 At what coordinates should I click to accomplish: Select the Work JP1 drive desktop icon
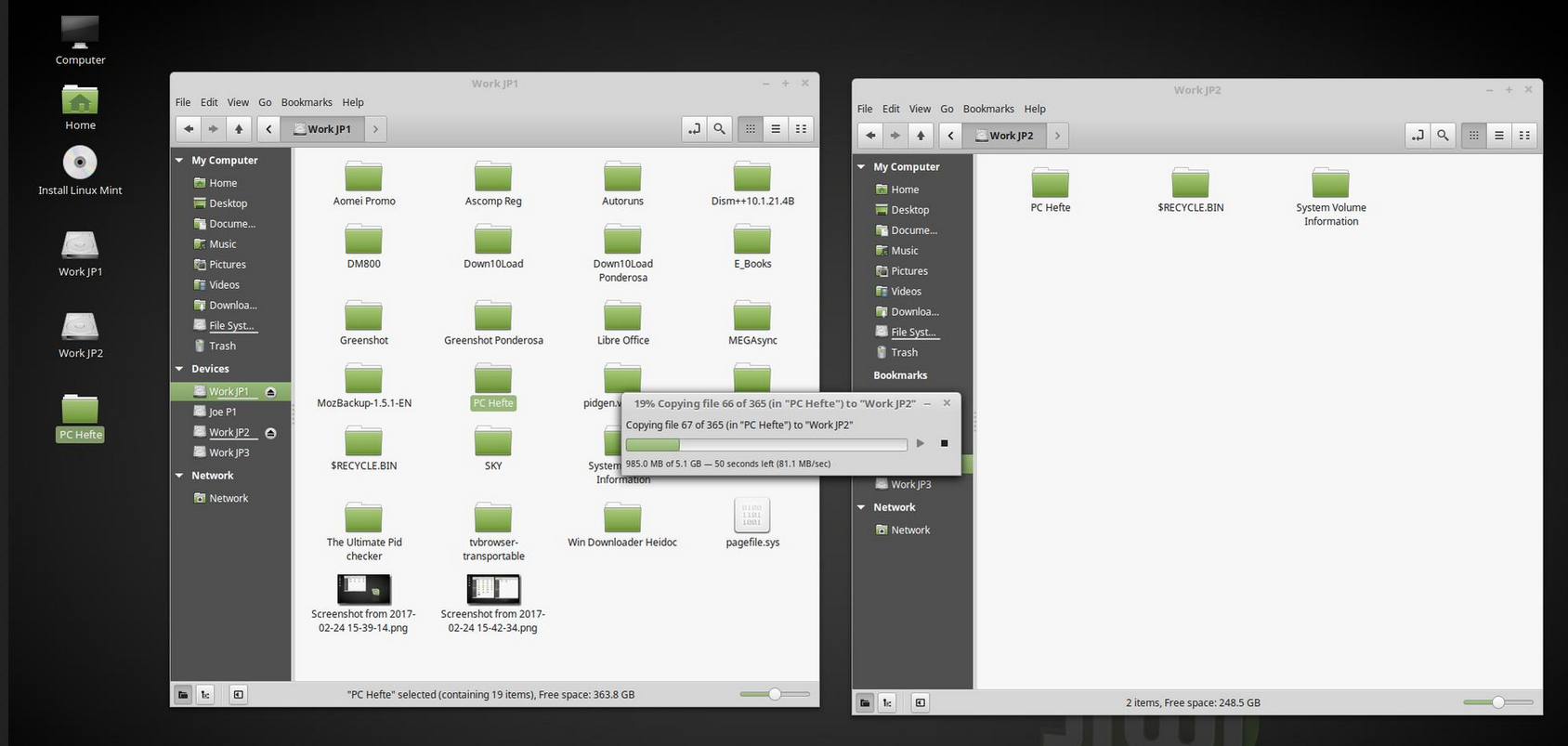[80, 253]
